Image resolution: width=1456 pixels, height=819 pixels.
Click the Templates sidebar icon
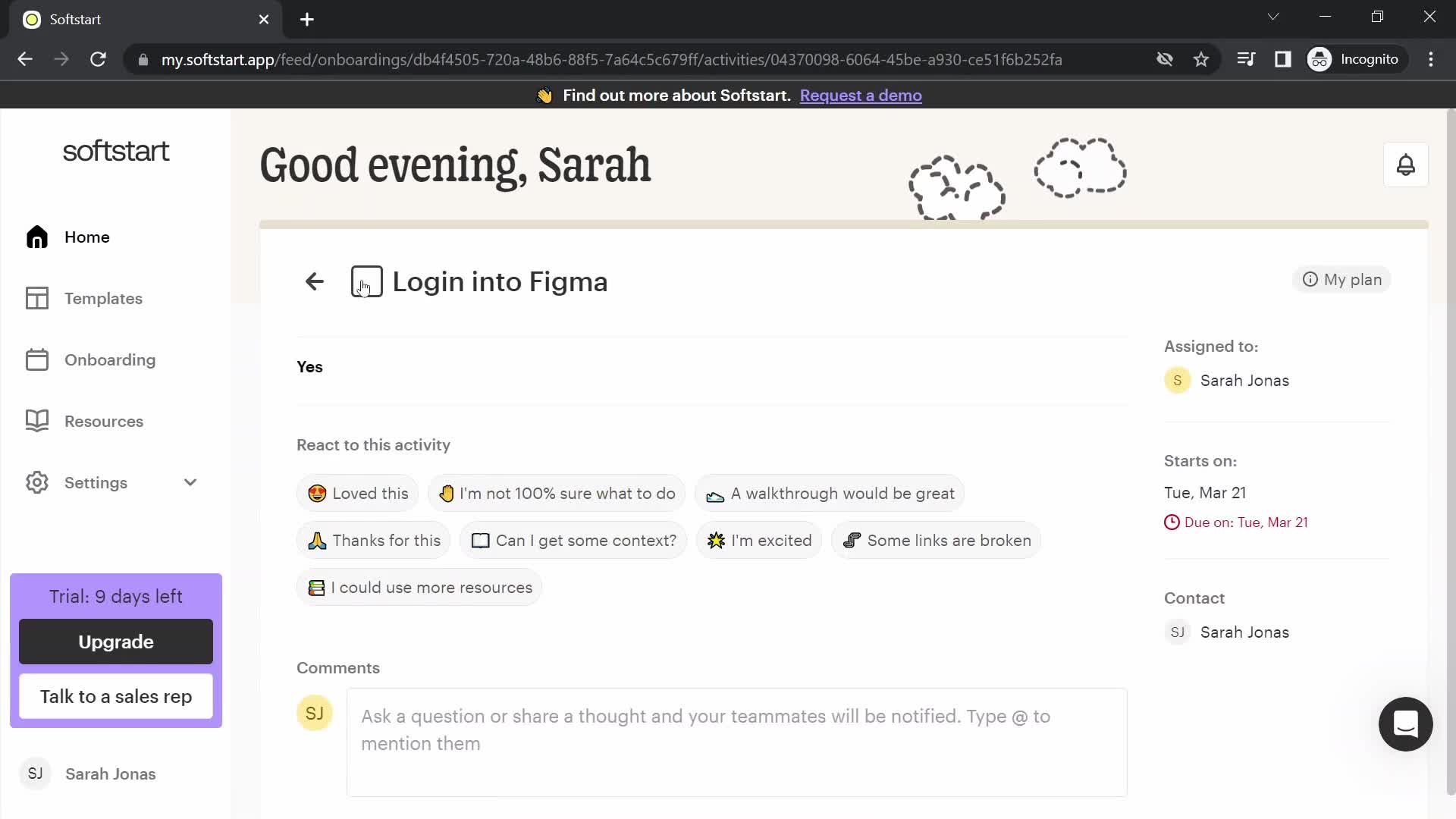(37, 298)
